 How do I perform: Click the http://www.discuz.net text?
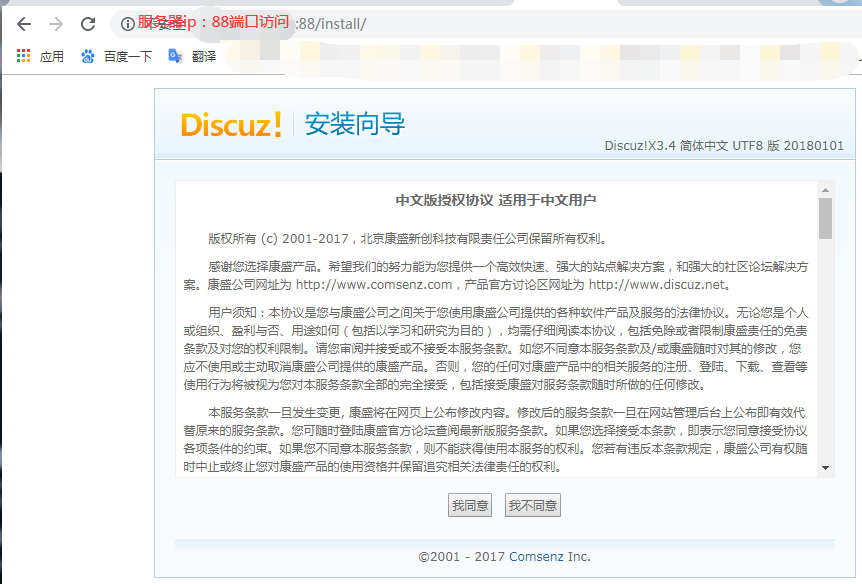coord(657,284)
